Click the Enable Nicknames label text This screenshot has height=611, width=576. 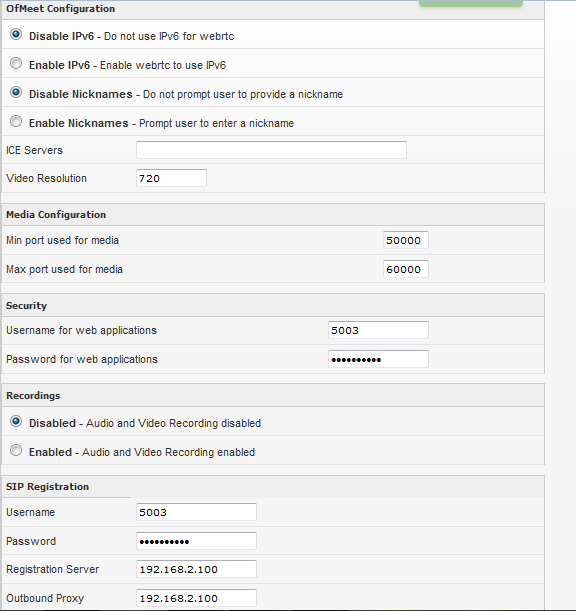coord(78,123)
